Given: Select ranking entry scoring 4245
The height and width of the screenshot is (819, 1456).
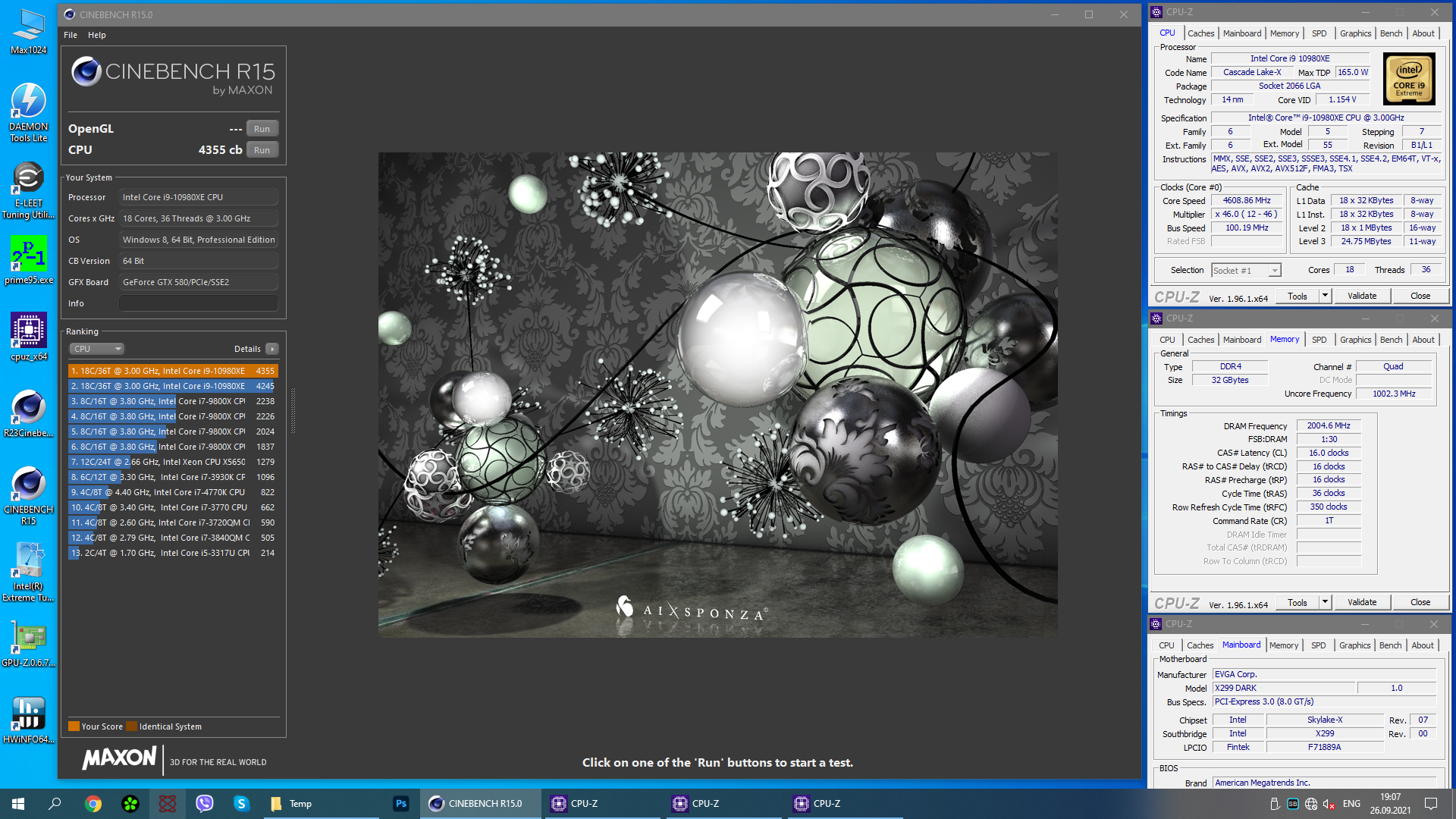Looking at the screenshot, I should (x=173, y=386).
